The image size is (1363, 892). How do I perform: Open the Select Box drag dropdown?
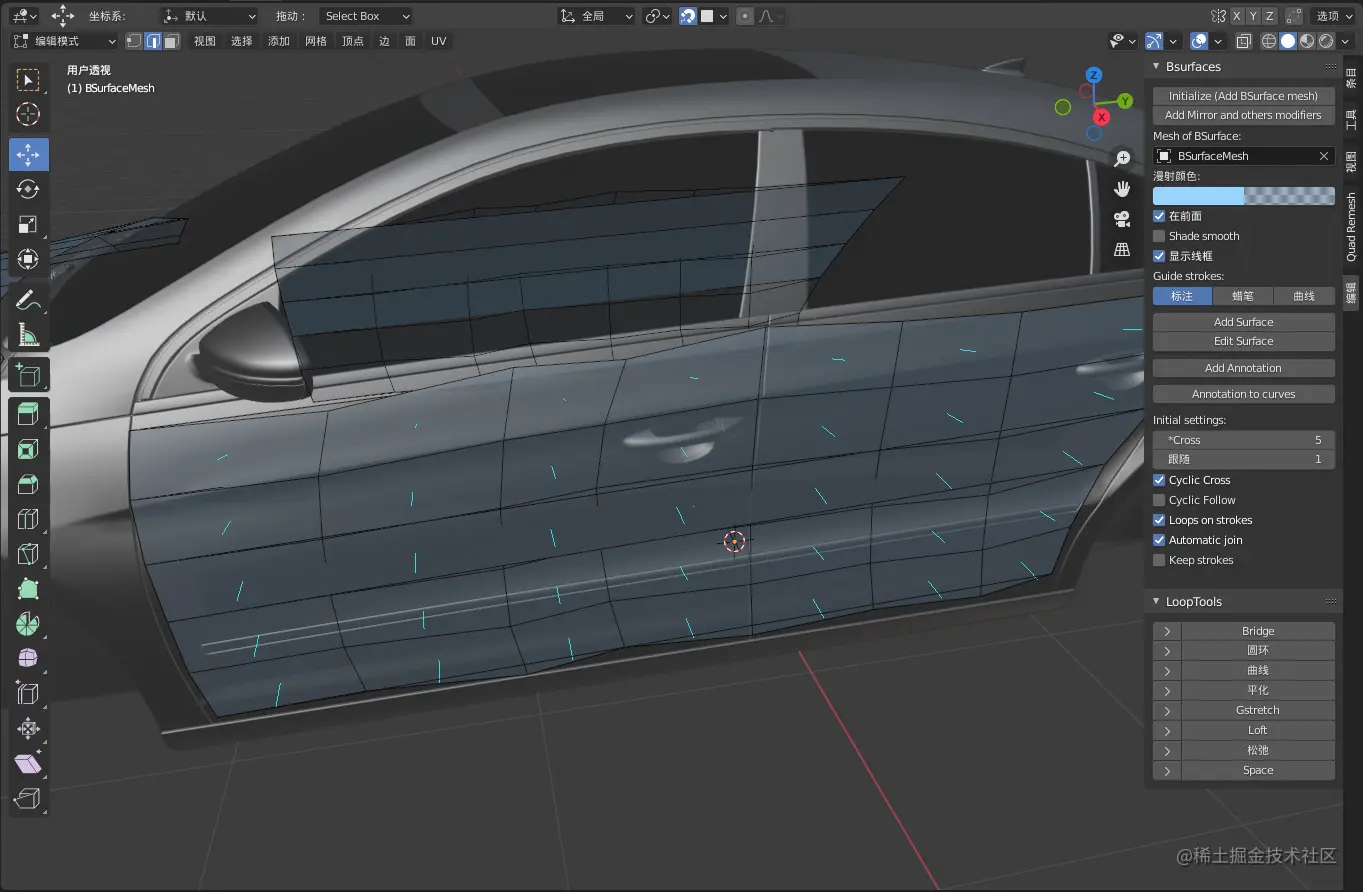click(366, 16)
